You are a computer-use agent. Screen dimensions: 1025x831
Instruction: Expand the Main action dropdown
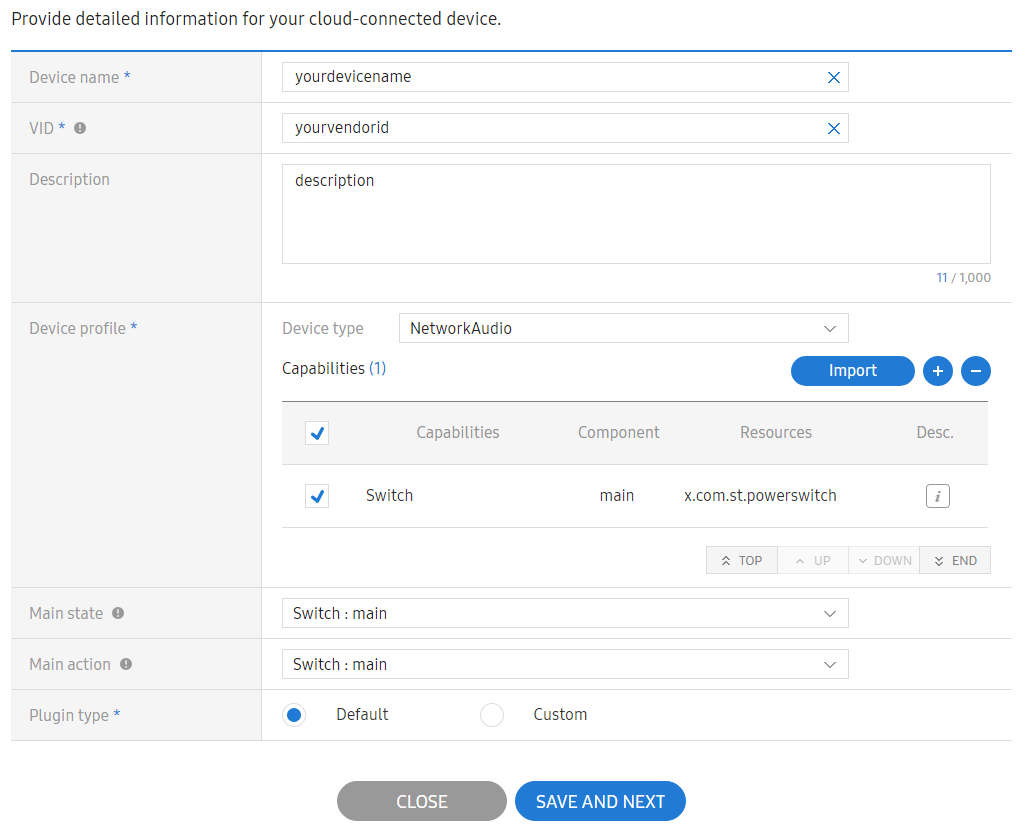click(565, 664)
